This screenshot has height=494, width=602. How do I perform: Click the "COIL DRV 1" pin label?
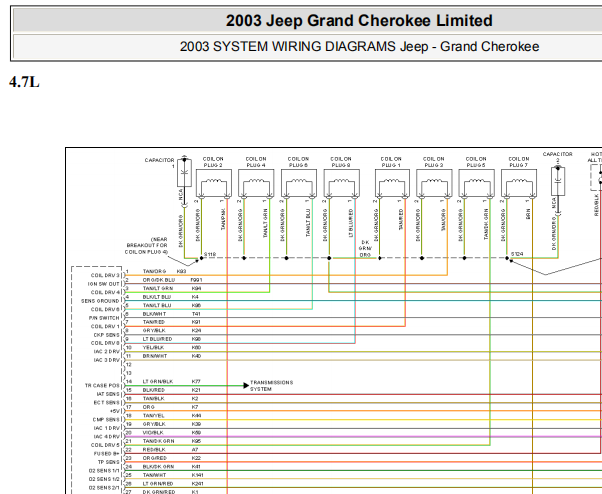point(106,326)
